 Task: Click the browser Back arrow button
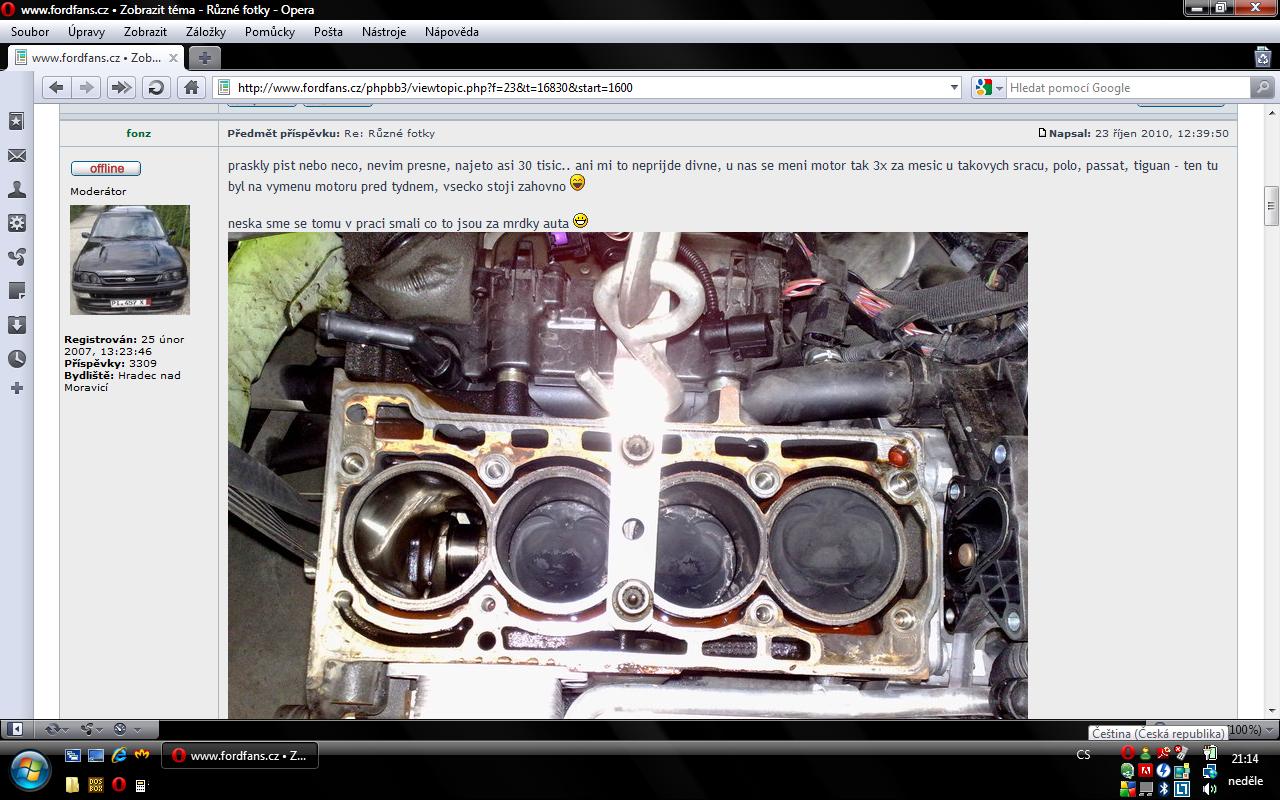[x=57, y=88]
